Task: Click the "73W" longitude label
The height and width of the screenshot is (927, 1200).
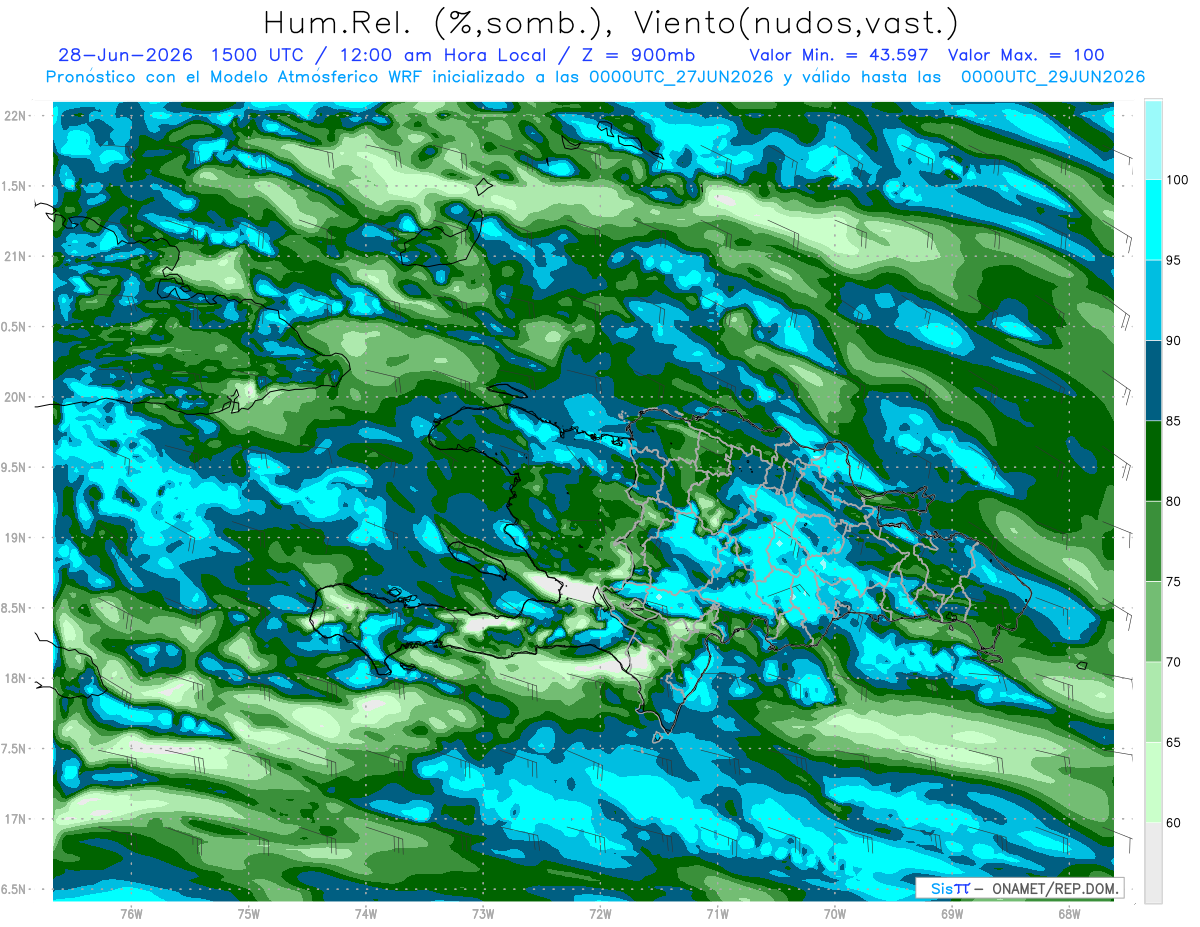Action: [483, 913]
